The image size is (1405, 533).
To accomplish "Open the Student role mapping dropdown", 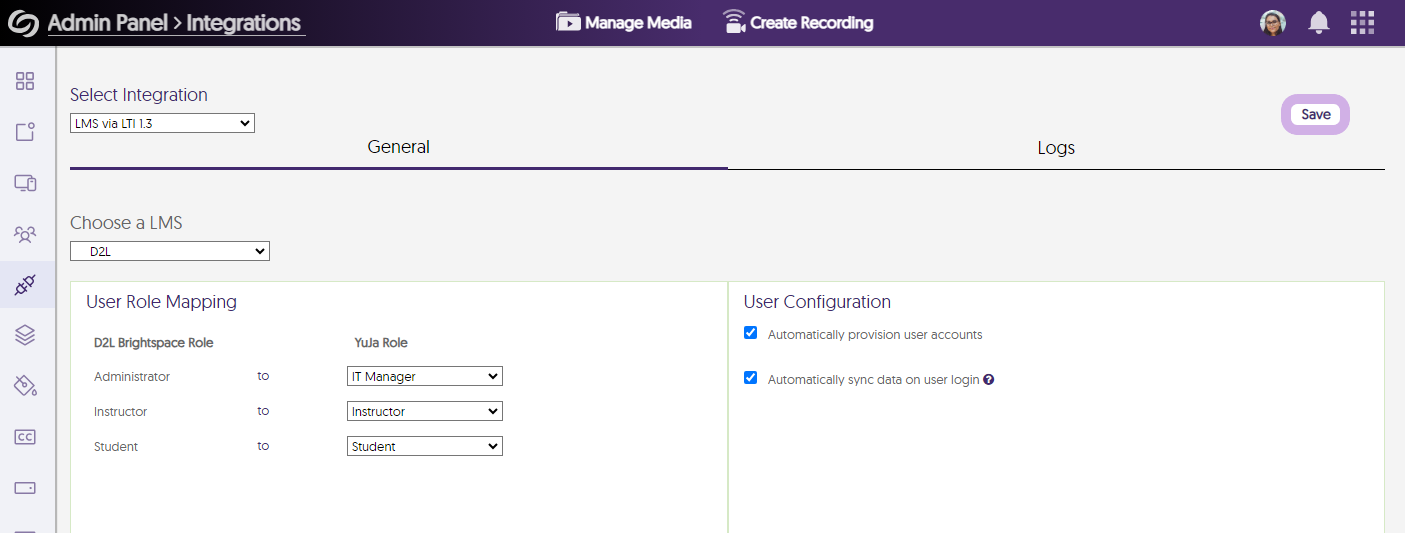I will tap(425, 447).
